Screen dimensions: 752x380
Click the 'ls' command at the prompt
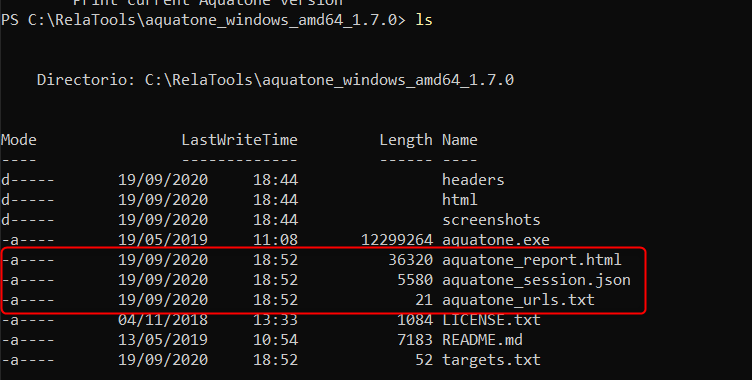click(424, 20)
